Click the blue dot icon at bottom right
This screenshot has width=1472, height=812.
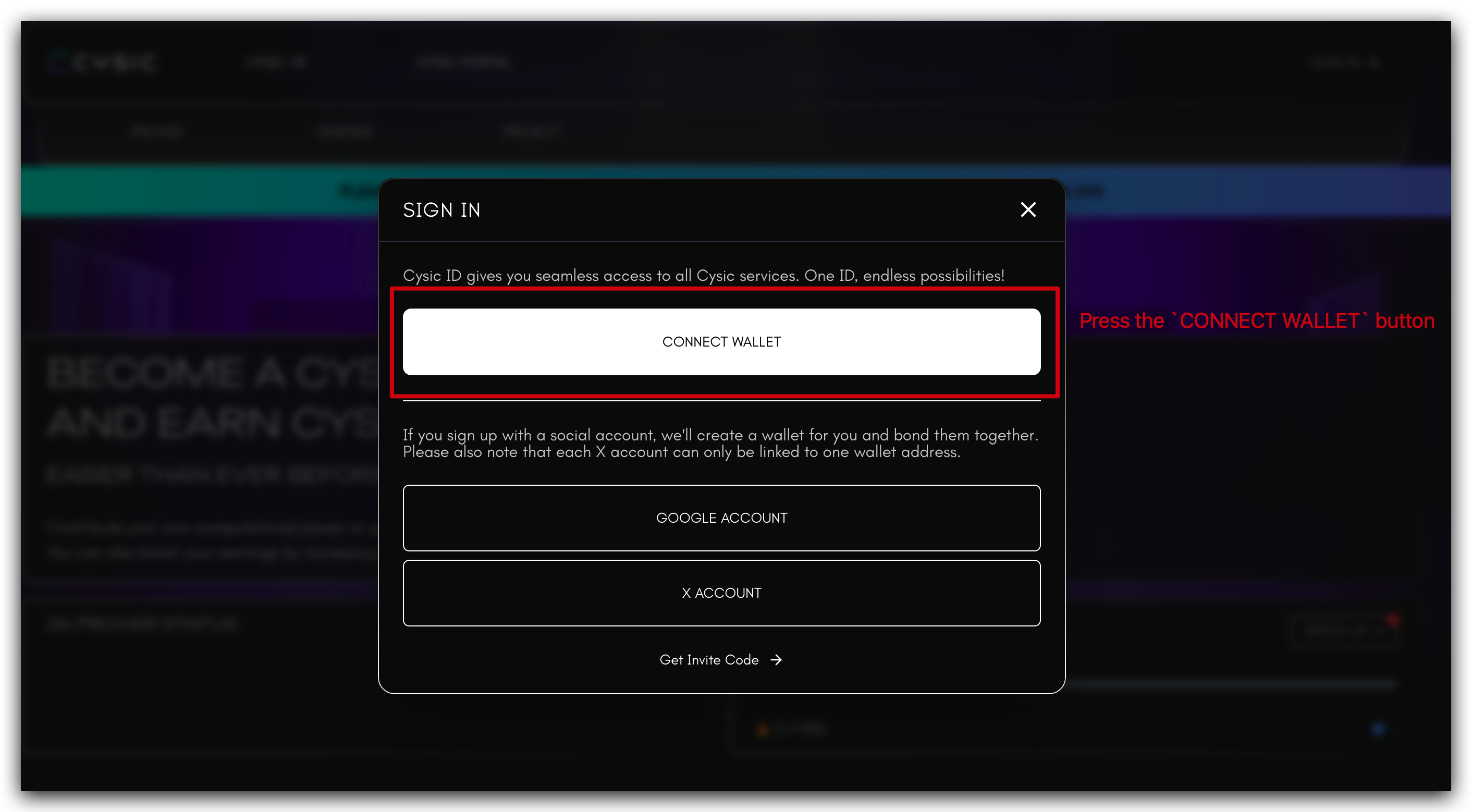pyautogui.click(x=1378, y=729)
